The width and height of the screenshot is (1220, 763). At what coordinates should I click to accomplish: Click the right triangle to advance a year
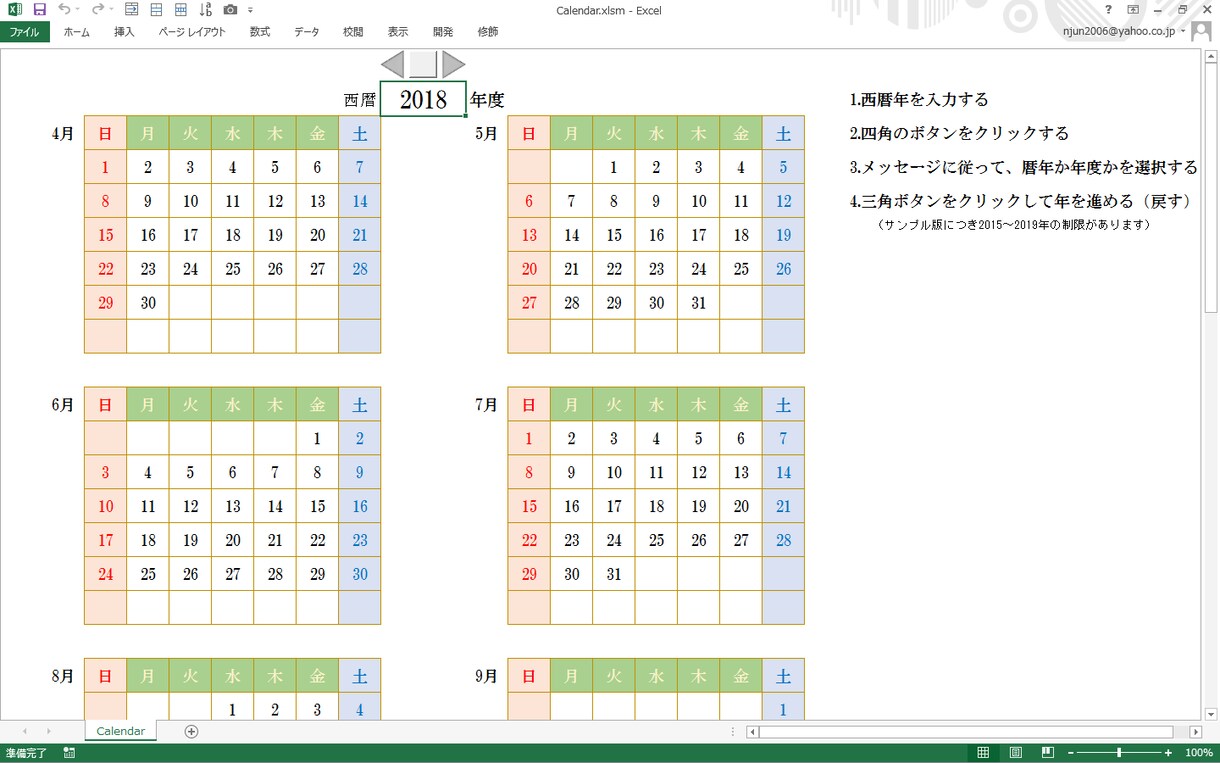click(454, 65)
